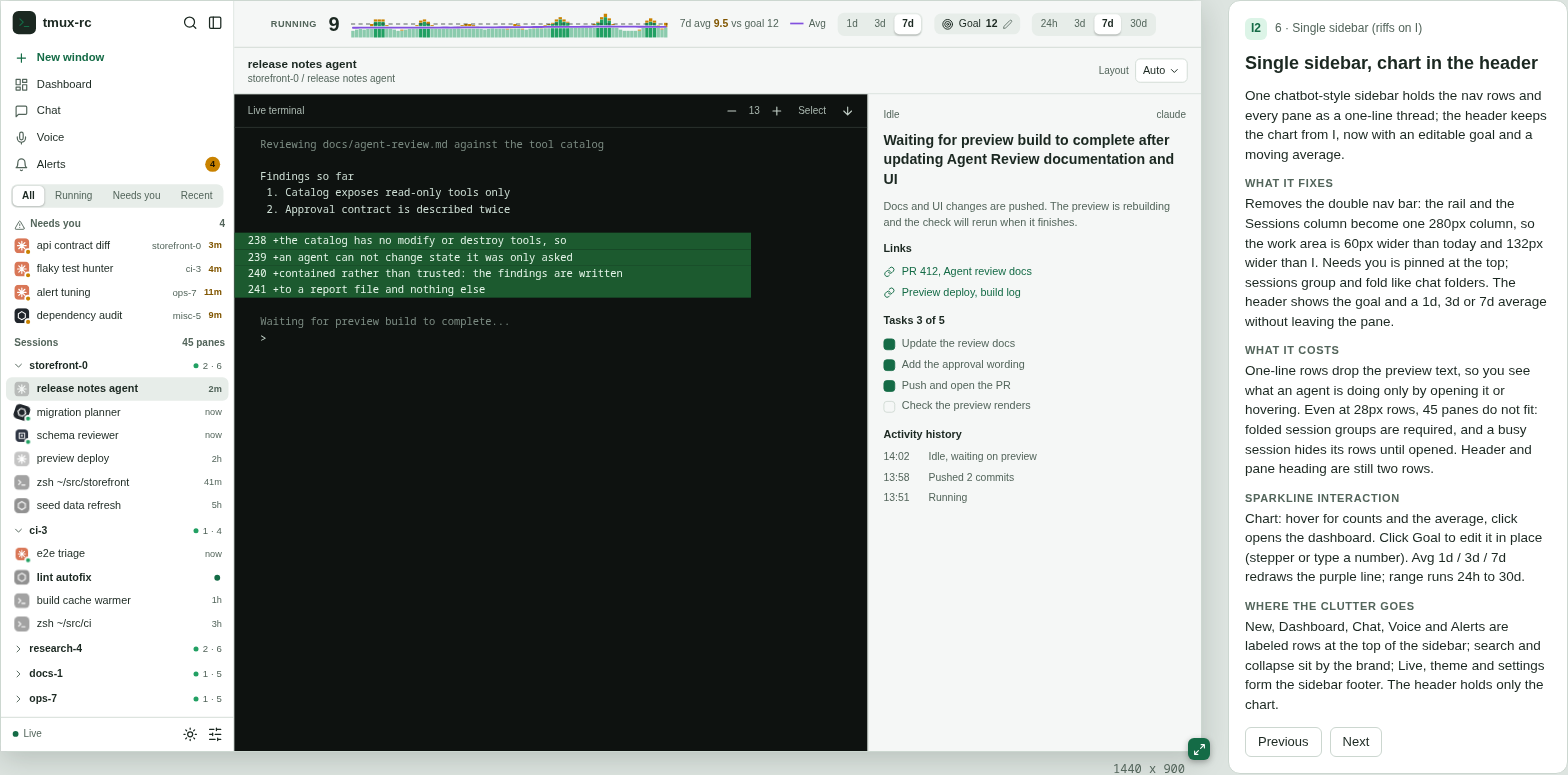This screenshot has height=775, width=1568.
Task: Click the PR 412 link icon
Action: coord(889,272)
